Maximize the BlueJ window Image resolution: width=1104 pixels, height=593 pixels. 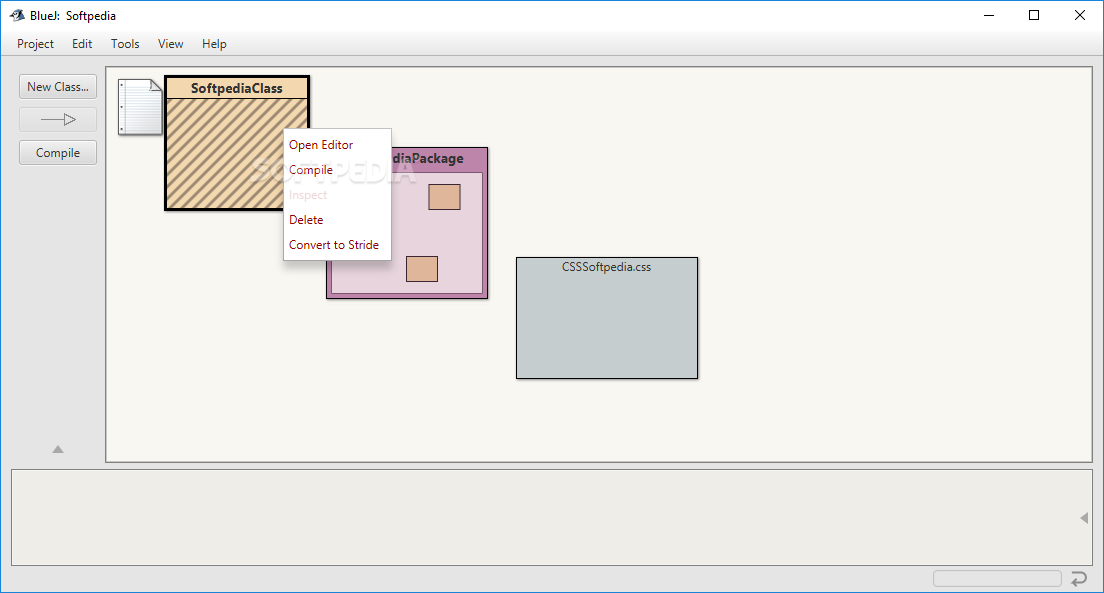(x=1034, y=15)
